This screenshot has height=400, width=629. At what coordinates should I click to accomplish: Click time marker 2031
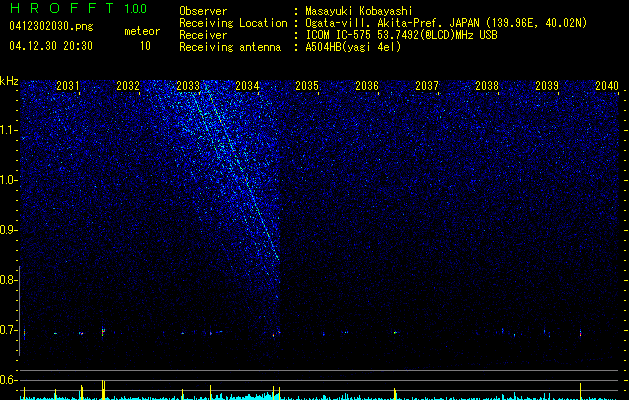point(67,86)
